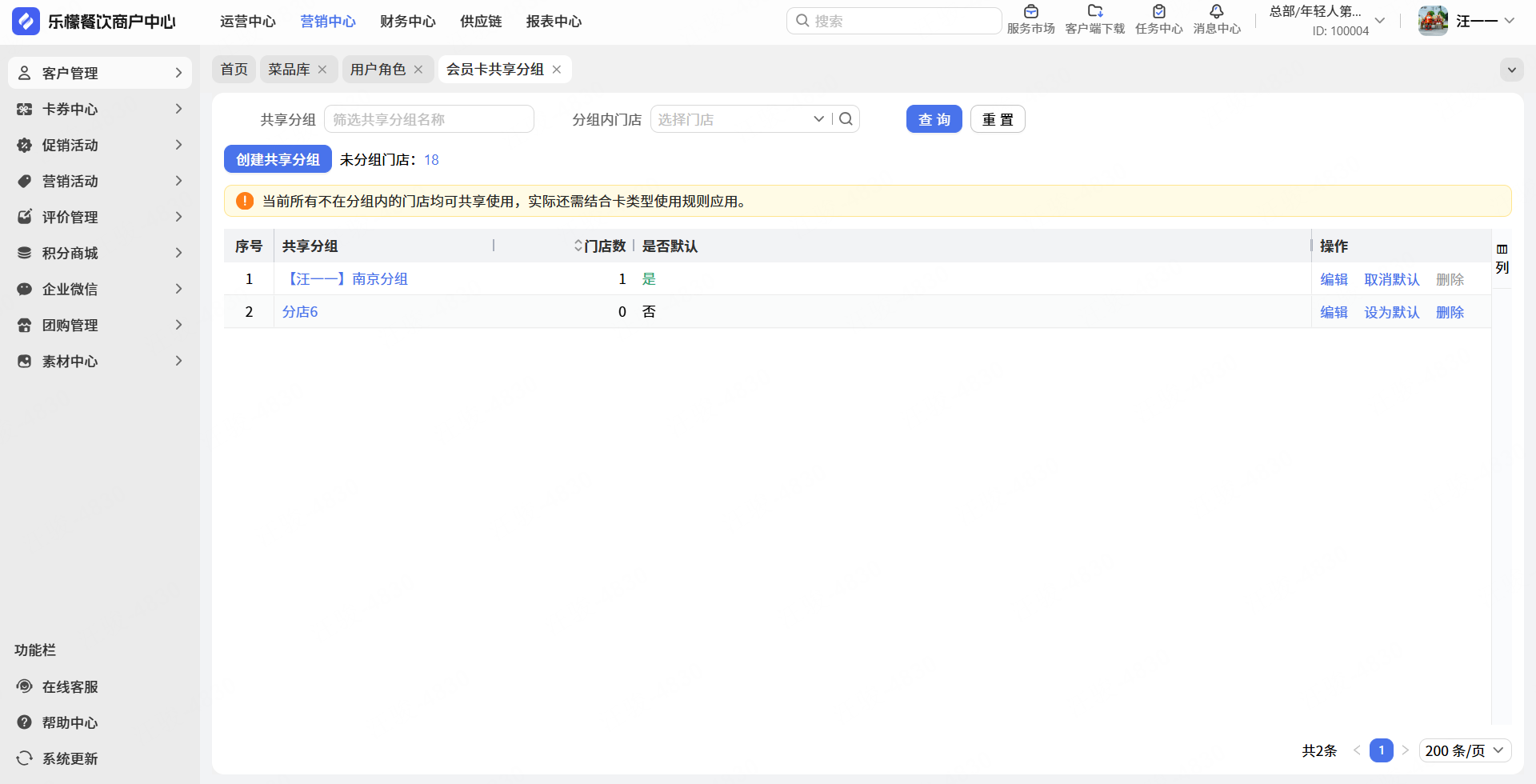Go to next page arrow in pagination

(1406, 750)
